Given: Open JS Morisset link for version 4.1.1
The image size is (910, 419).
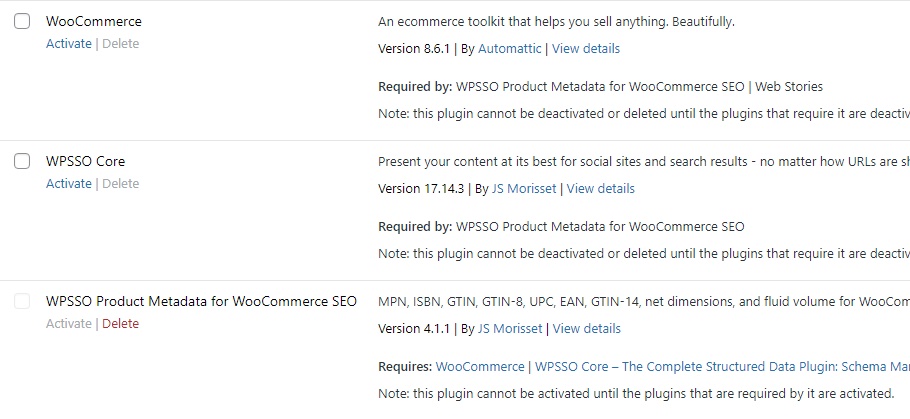Looking at the screenshot, I should click(x=510, y=328).
